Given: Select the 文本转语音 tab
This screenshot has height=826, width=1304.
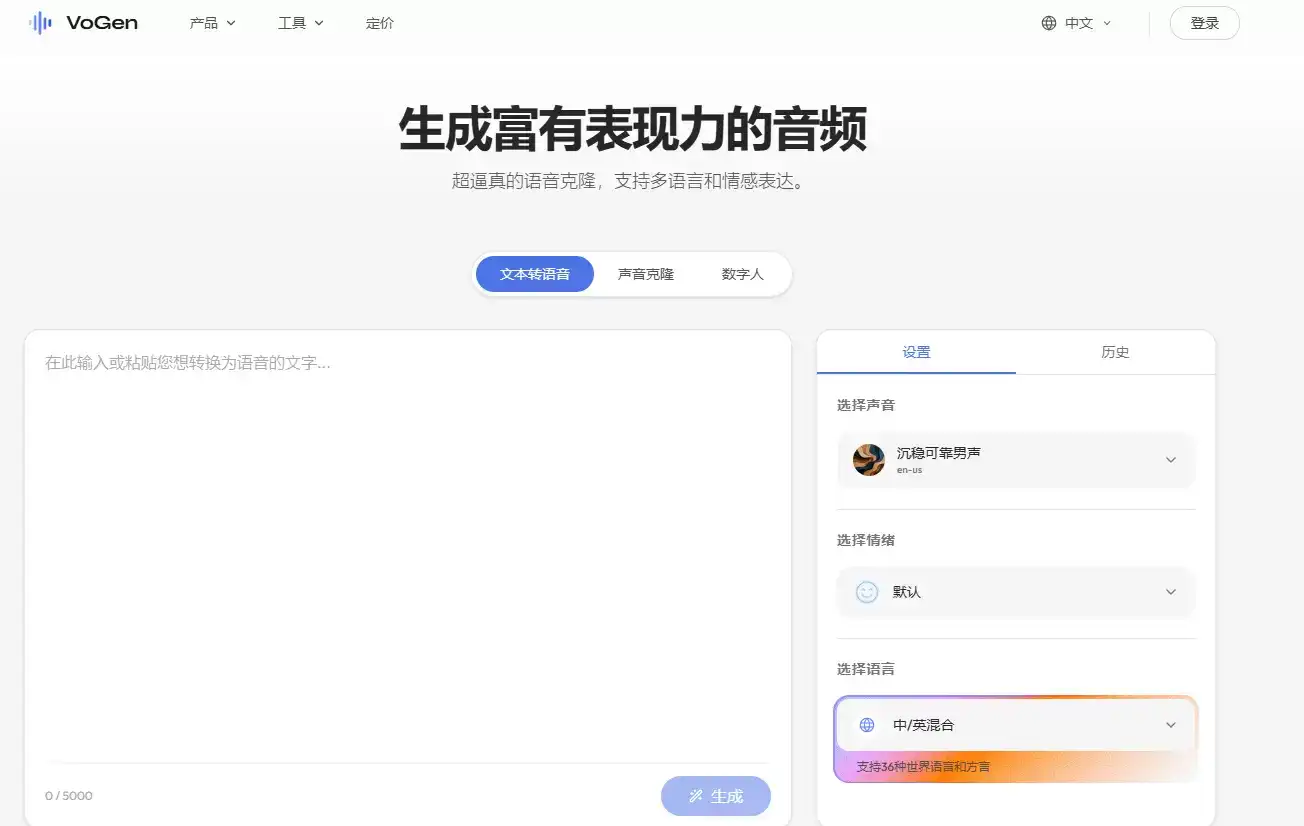Looking at the screenshot, I should pos(535,274).
